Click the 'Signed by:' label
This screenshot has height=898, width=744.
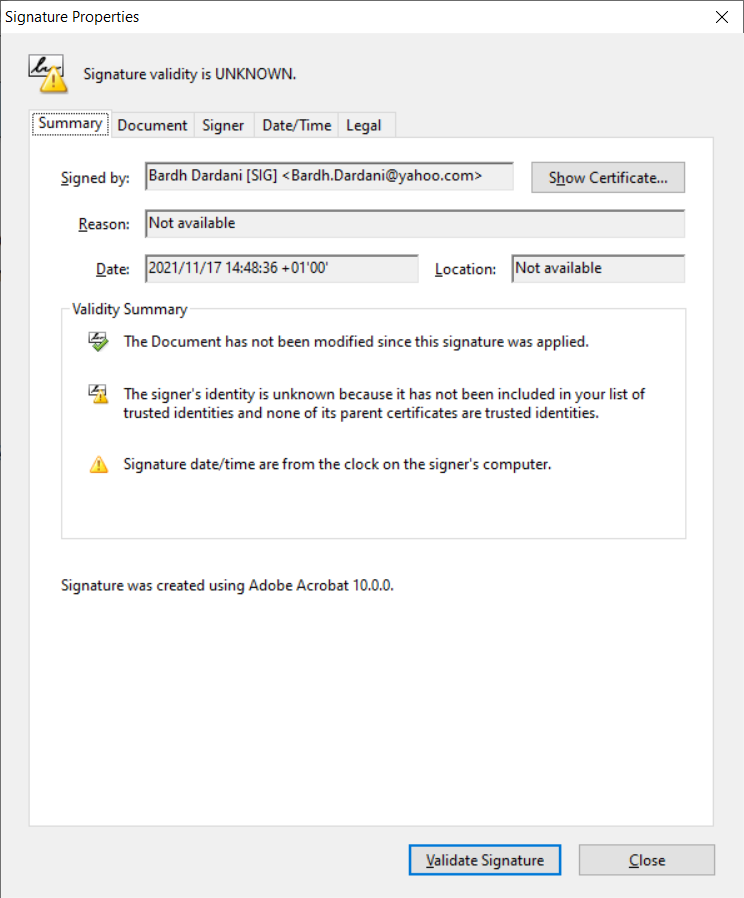point(95,178)
